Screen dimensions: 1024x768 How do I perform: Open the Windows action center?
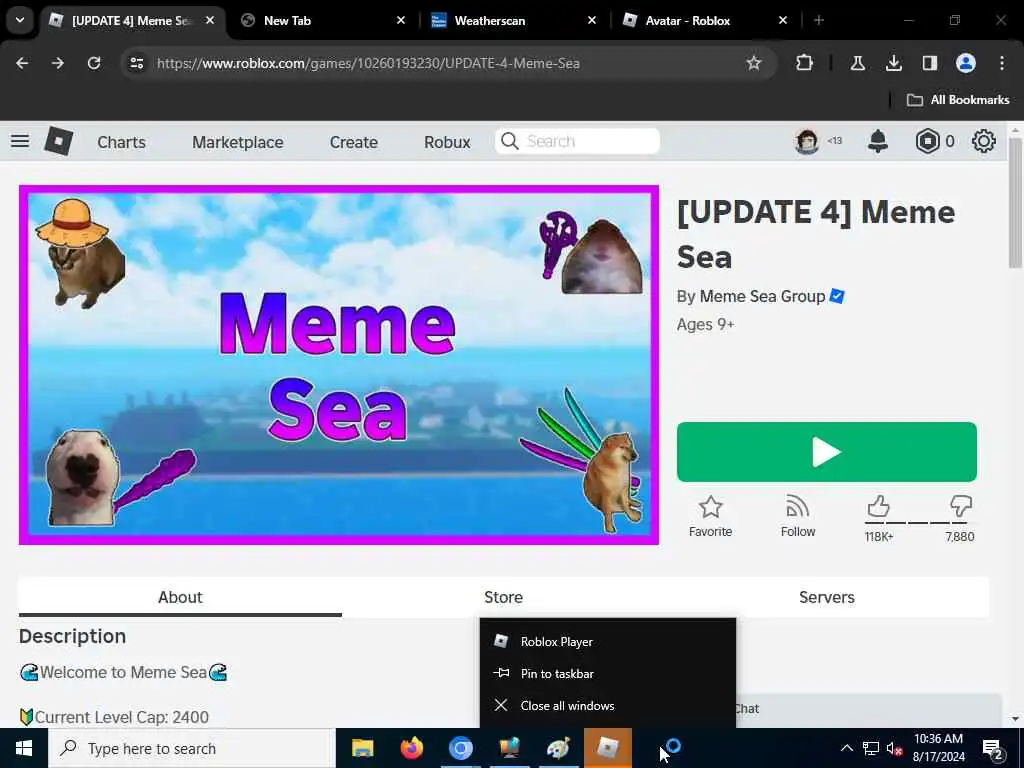pyautogui.click(x=993, y=749)
